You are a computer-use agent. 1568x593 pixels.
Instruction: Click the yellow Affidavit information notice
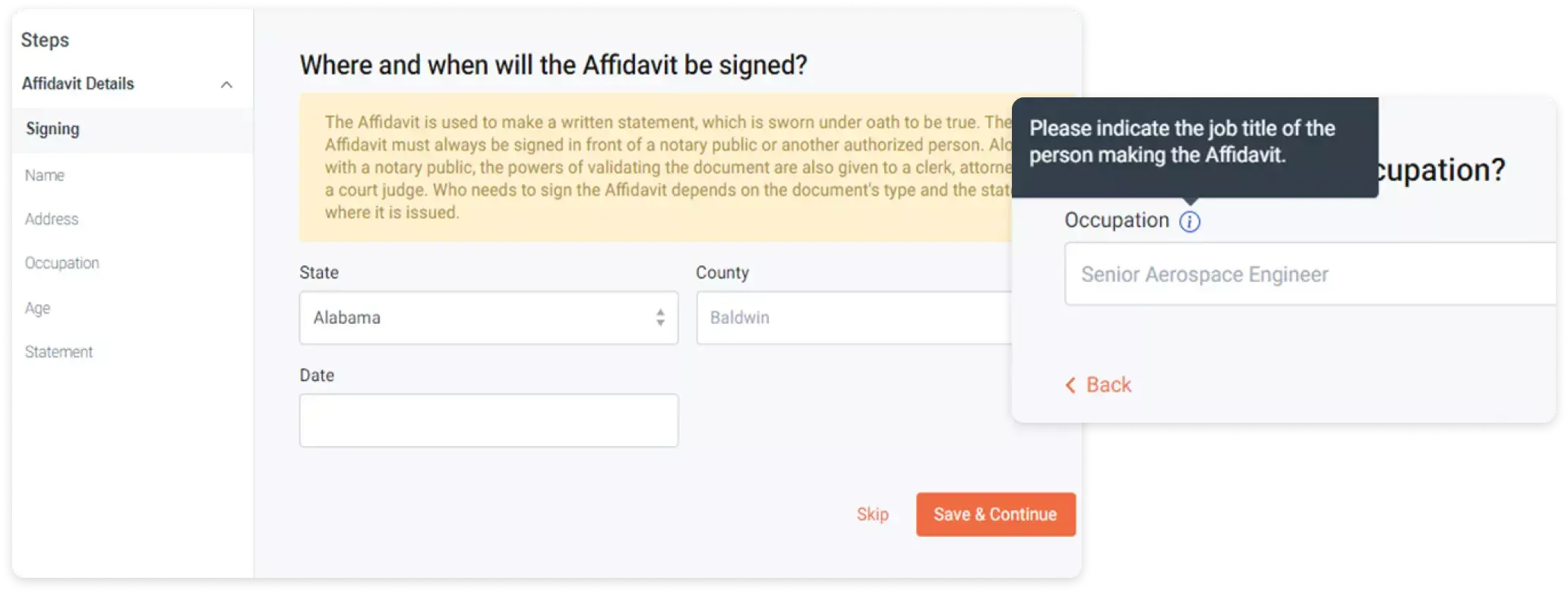coord(653,167)
